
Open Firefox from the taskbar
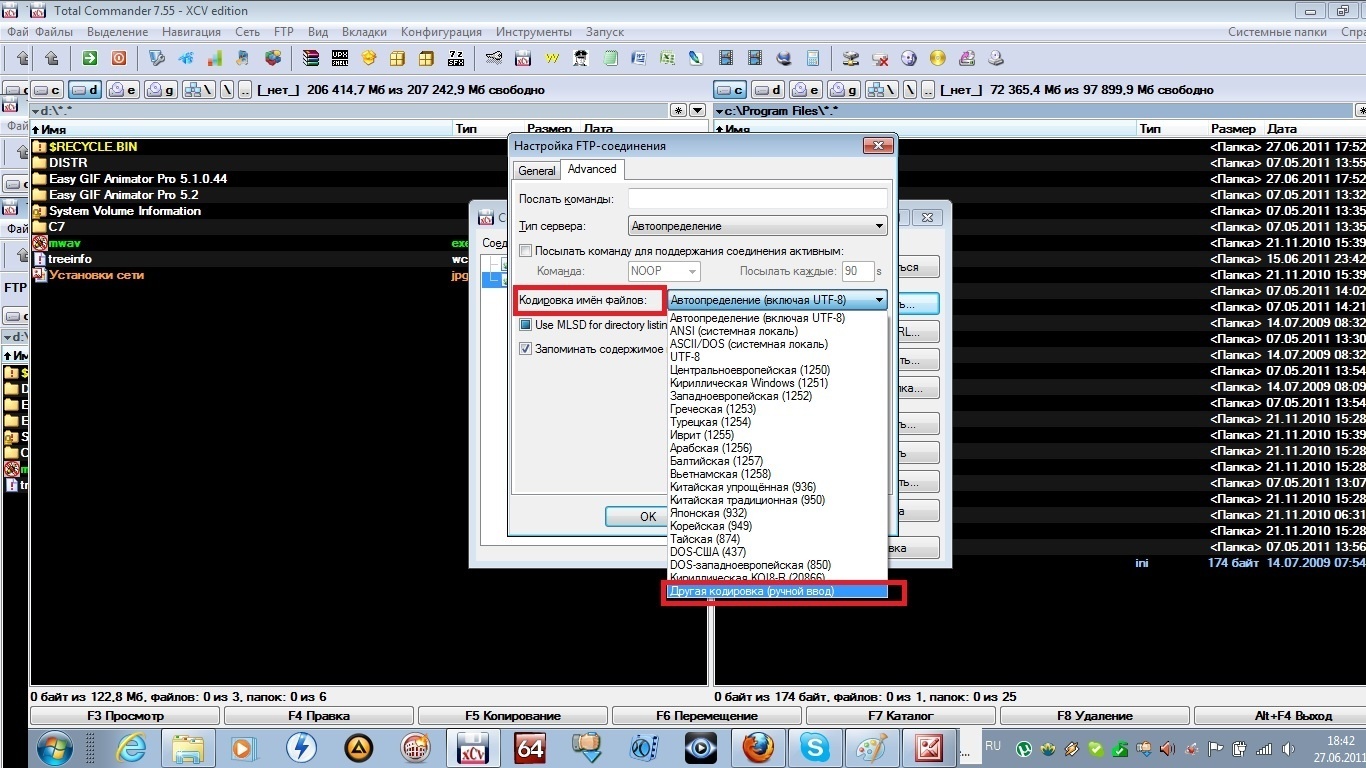(x=758, y=748)
